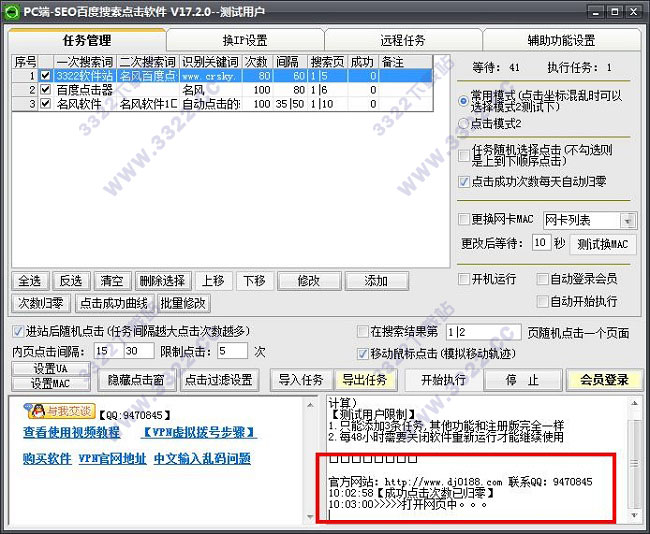Enable the 更换网卡MAC checkbox
Screen dimensions: 650x534
point(463,219)
